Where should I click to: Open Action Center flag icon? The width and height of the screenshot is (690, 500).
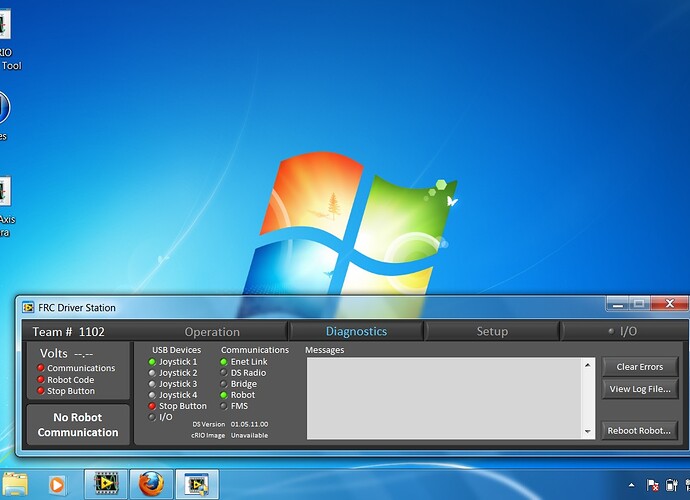click(652, 485)
